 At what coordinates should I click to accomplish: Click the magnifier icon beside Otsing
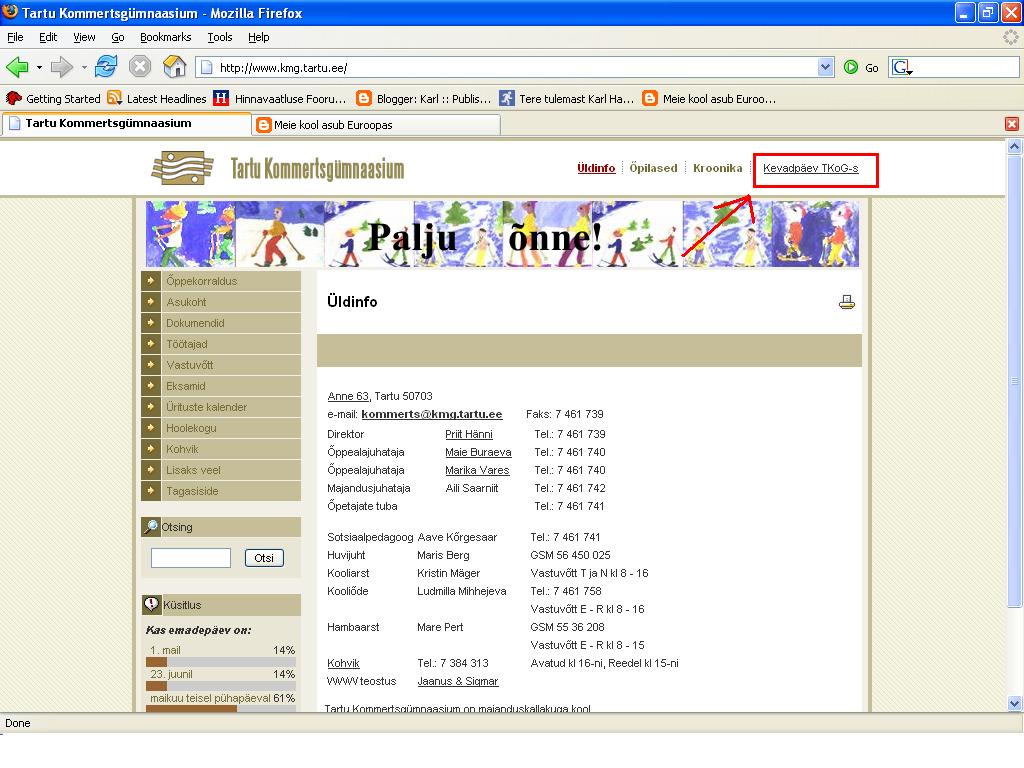point(152,526)
